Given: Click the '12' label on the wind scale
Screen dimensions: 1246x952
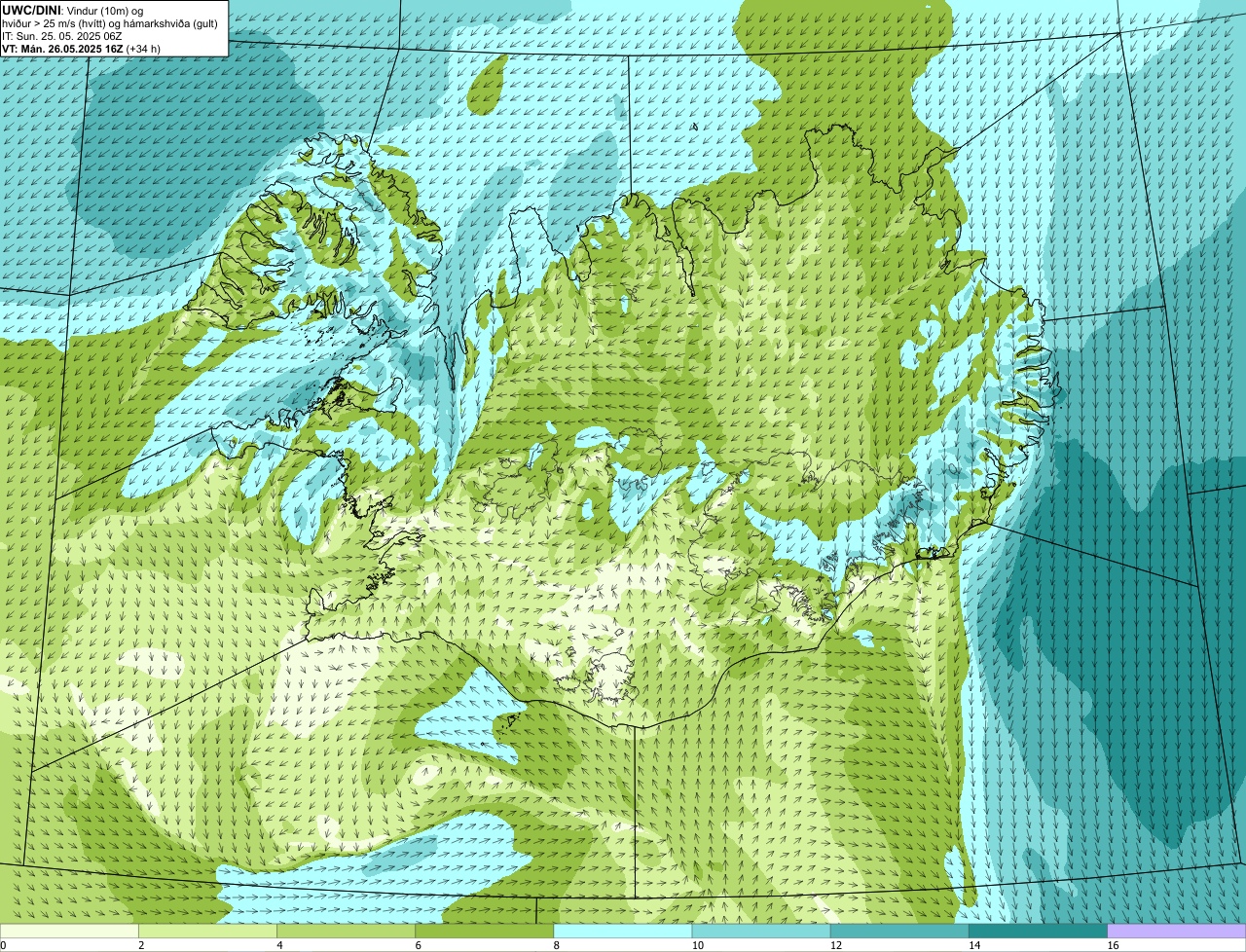Looking at the screenshot, I should (836, 945).
